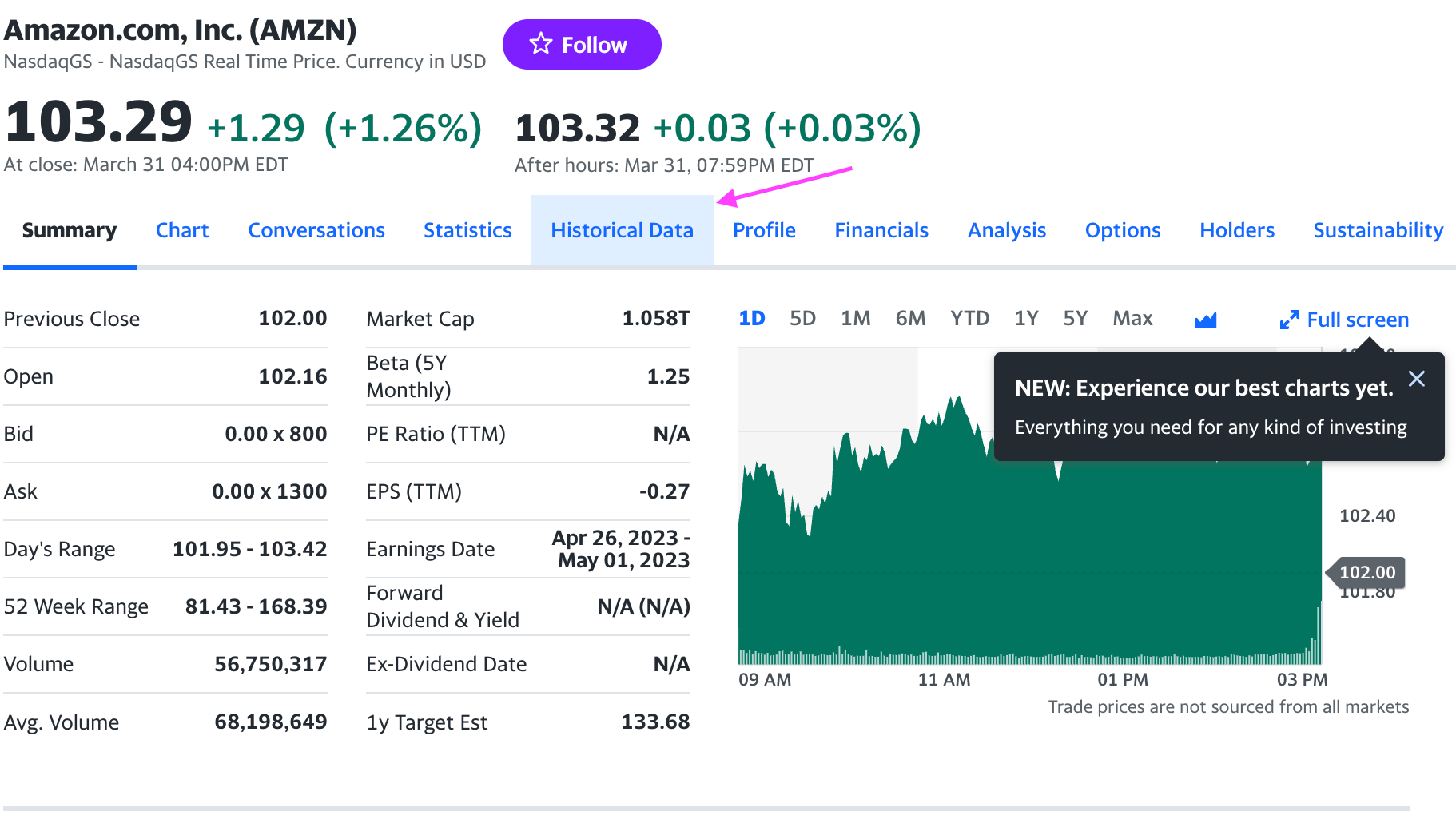Open the chart type selector icon
Screen dimensions: 1456x815
tap(1205, 319)
